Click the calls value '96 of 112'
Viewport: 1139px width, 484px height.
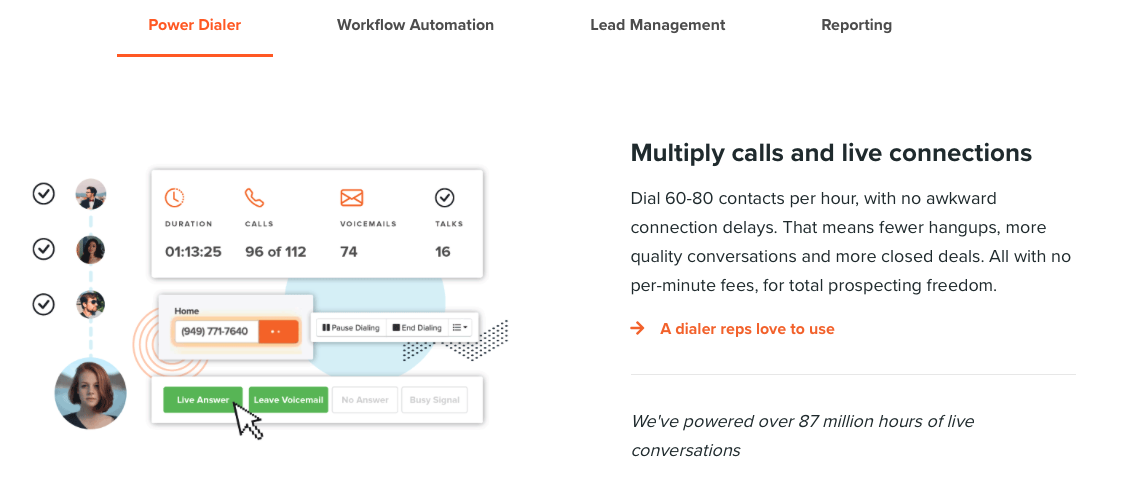point(275,252)
